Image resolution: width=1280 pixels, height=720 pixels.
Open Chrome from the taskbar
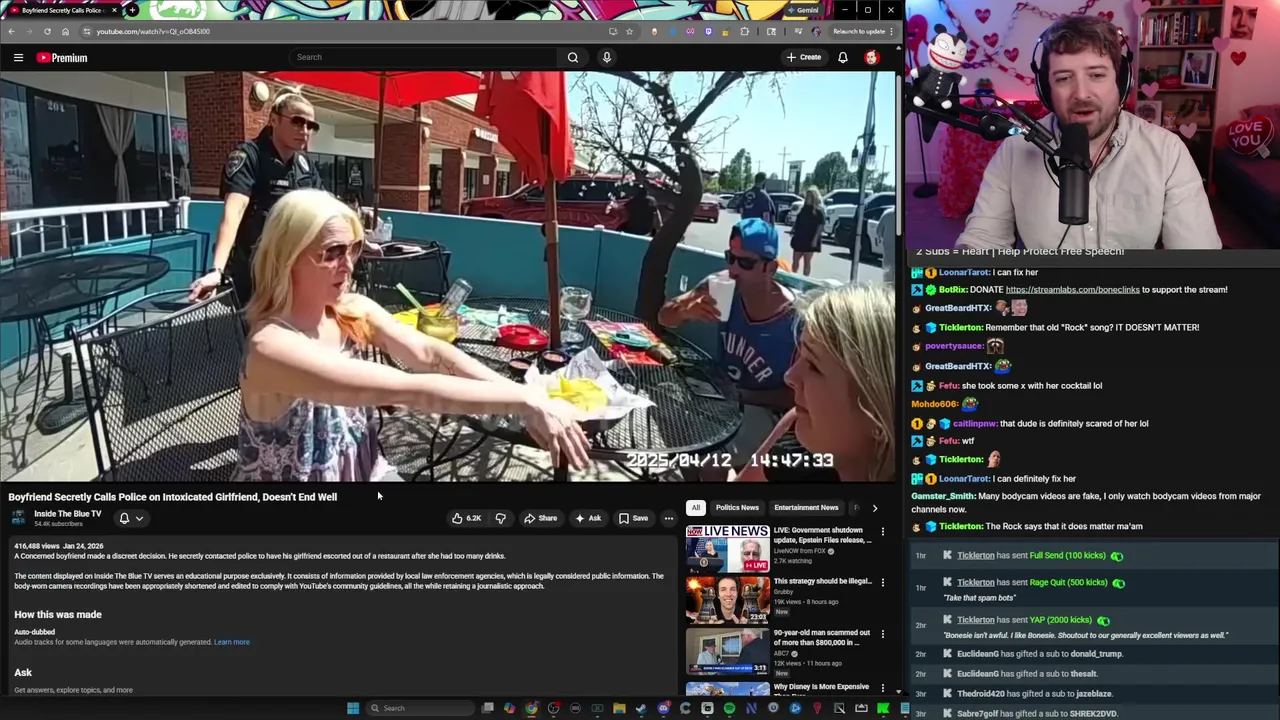pos(531,708)
